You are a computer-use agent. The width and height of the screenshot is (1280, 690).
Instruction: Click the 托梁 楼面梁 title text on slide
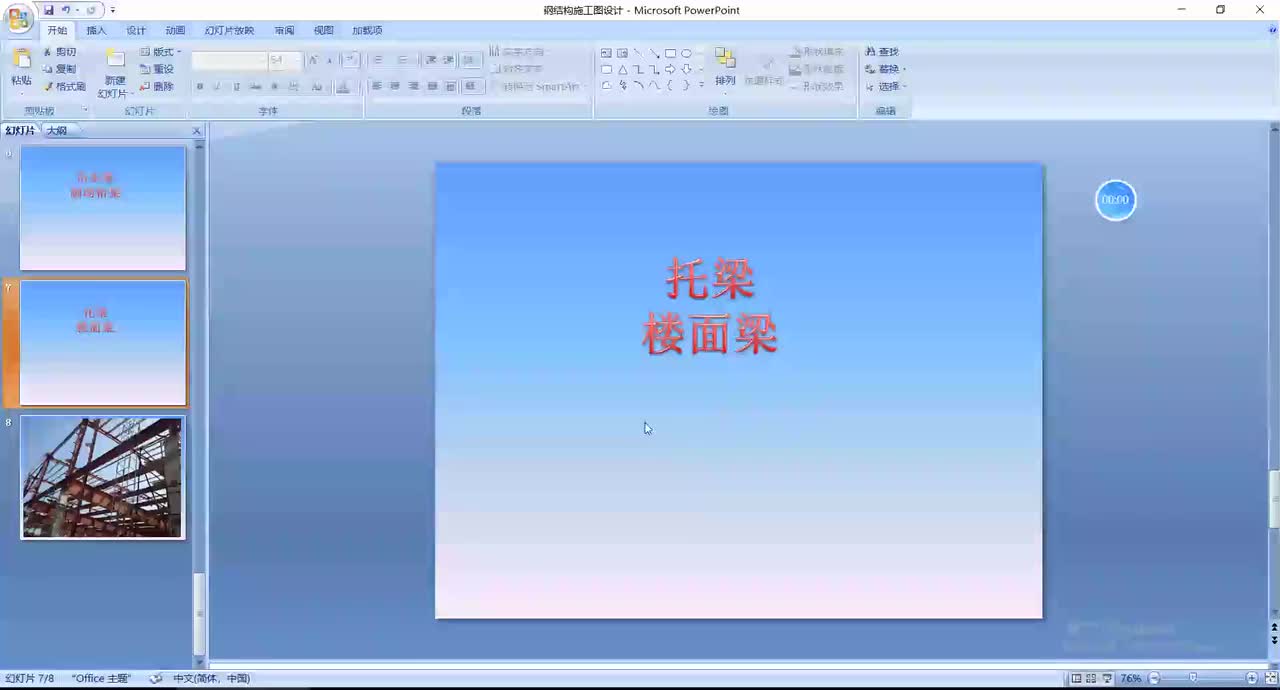tap(710, 306)
